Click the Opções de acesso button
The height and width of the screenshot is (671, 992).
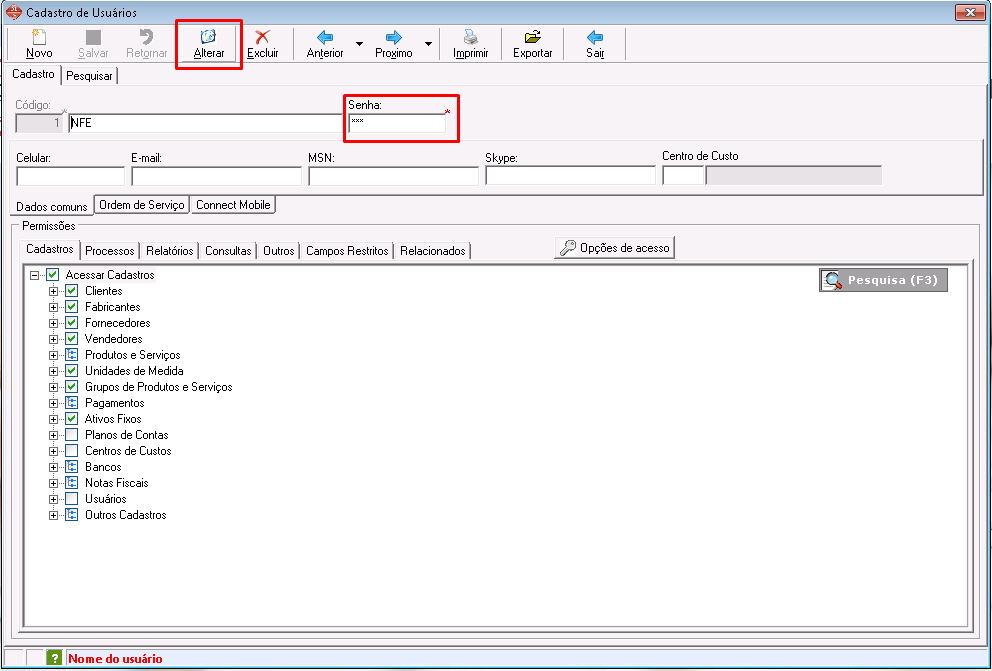coord(615,248)
